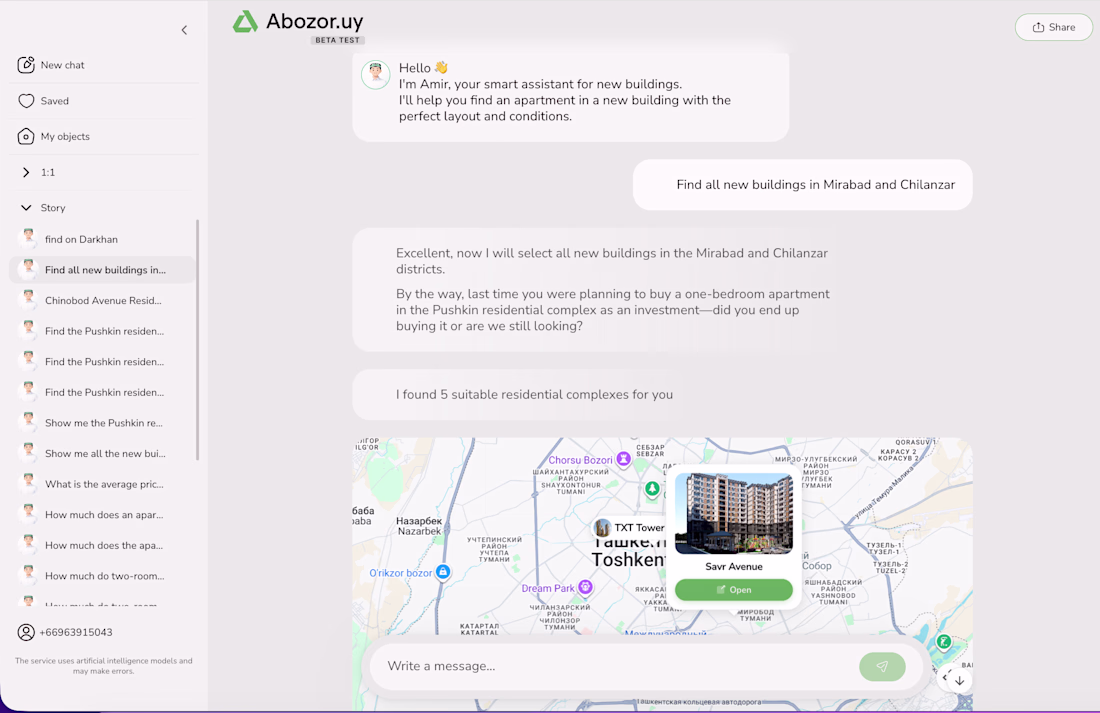Open the 'Show me all the new bui...' chat
The height and width of the screenshot is (713, 1100).
coord(102,453)
